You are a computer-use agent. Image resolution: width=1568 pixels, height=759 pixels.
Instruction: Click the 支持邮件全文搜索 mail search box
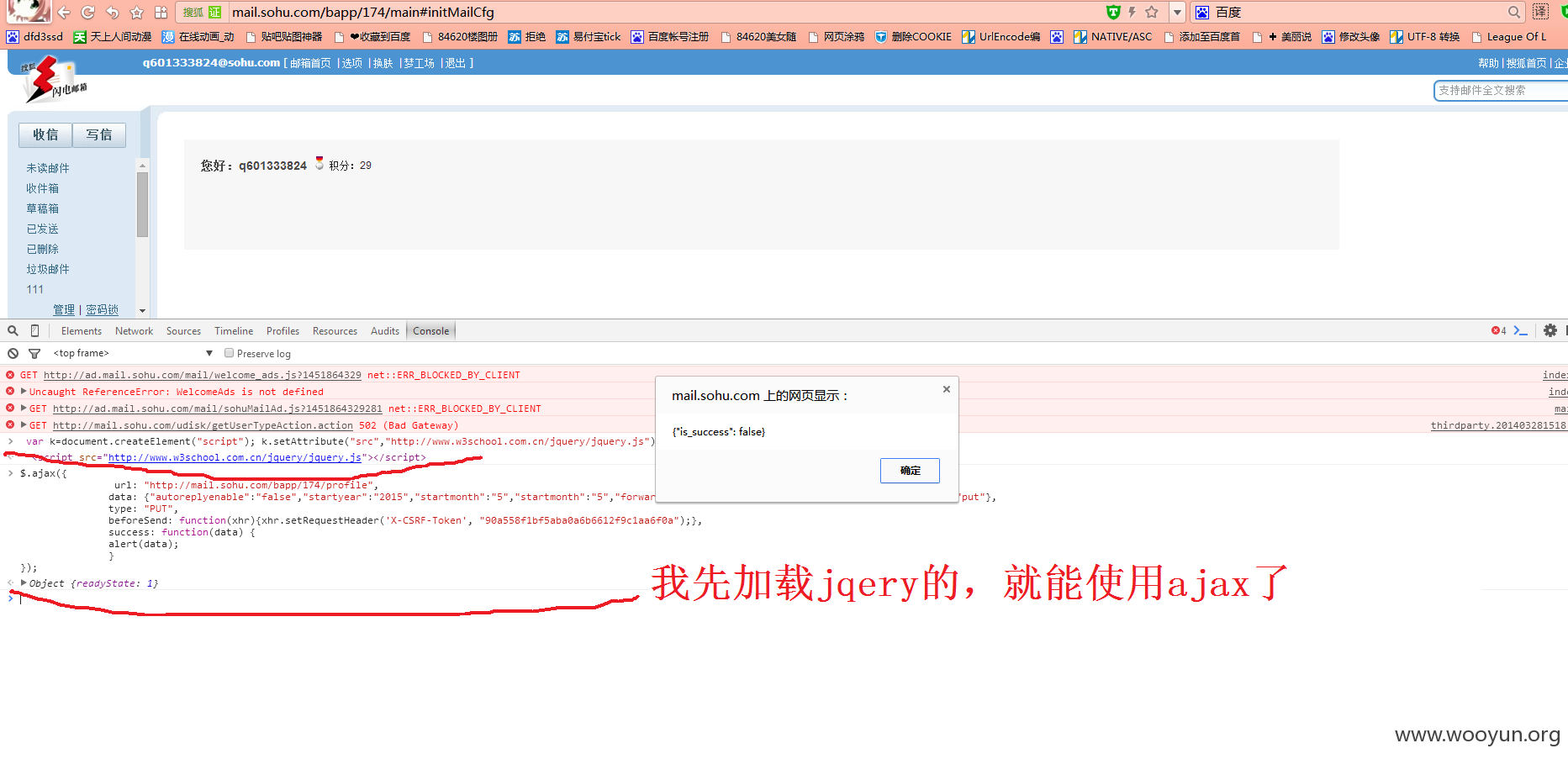[x=1501, y=90]
